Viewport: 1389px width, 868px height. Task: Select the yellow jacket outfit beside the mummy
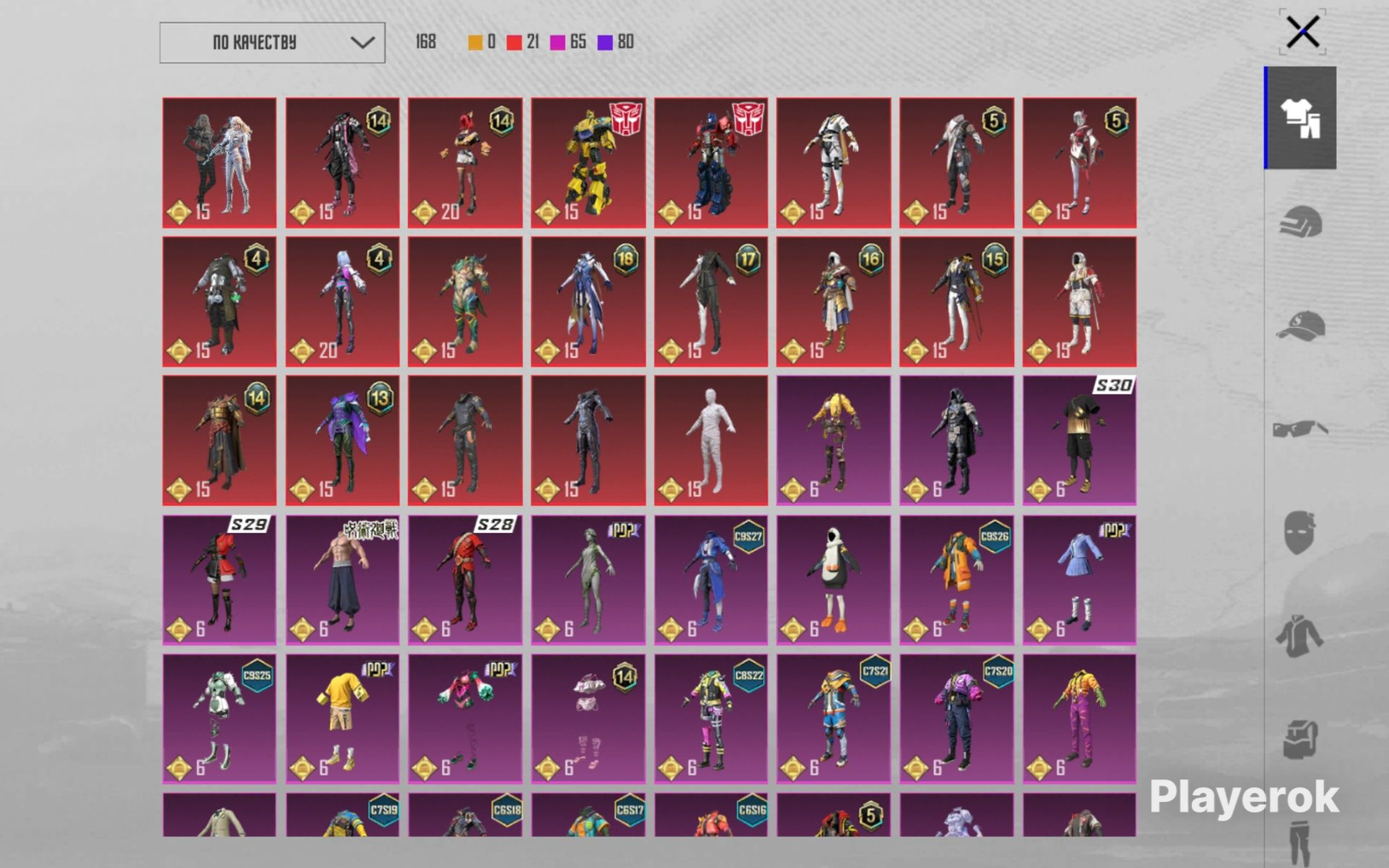point(833,441)
